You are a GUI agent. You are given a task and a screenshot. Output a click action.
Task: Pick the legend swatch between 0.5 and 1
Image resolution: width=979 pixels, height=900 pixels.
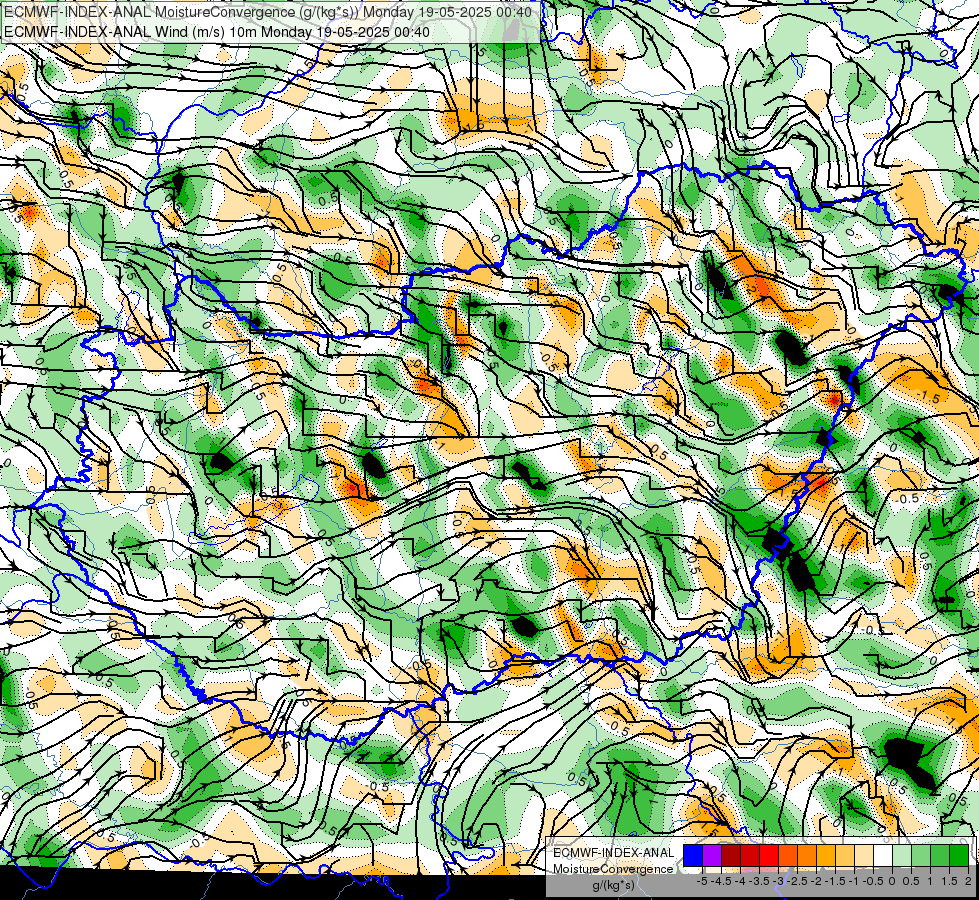click(x=921, y=856)
